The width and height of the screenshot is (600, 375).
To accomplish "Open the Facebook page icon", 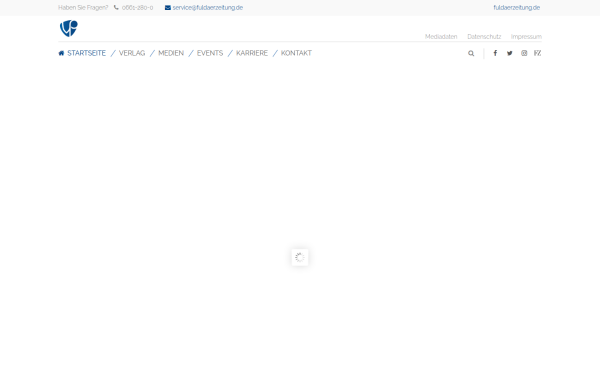I will tap(495, 53).
